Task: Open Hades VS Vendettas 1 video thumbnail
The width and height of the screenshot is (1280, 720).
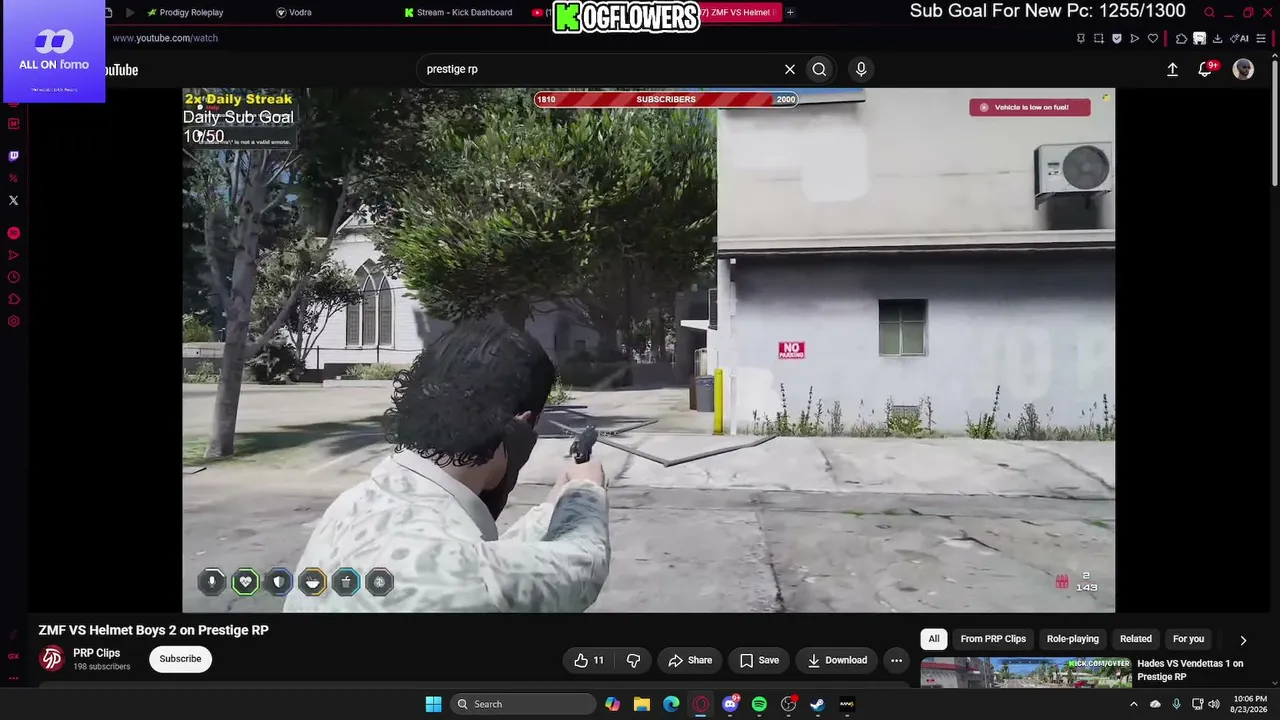Action: 1026,673
